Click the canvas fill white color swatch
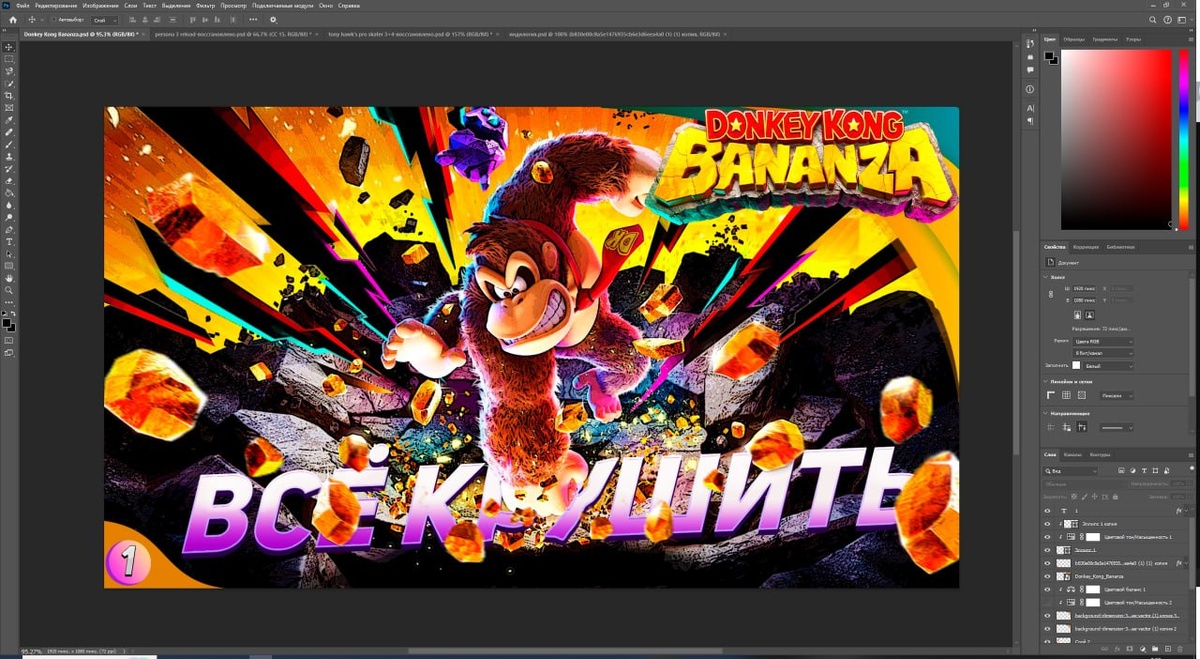The width and height of the screenshot is (1200, 659). tap(1076, 365)
